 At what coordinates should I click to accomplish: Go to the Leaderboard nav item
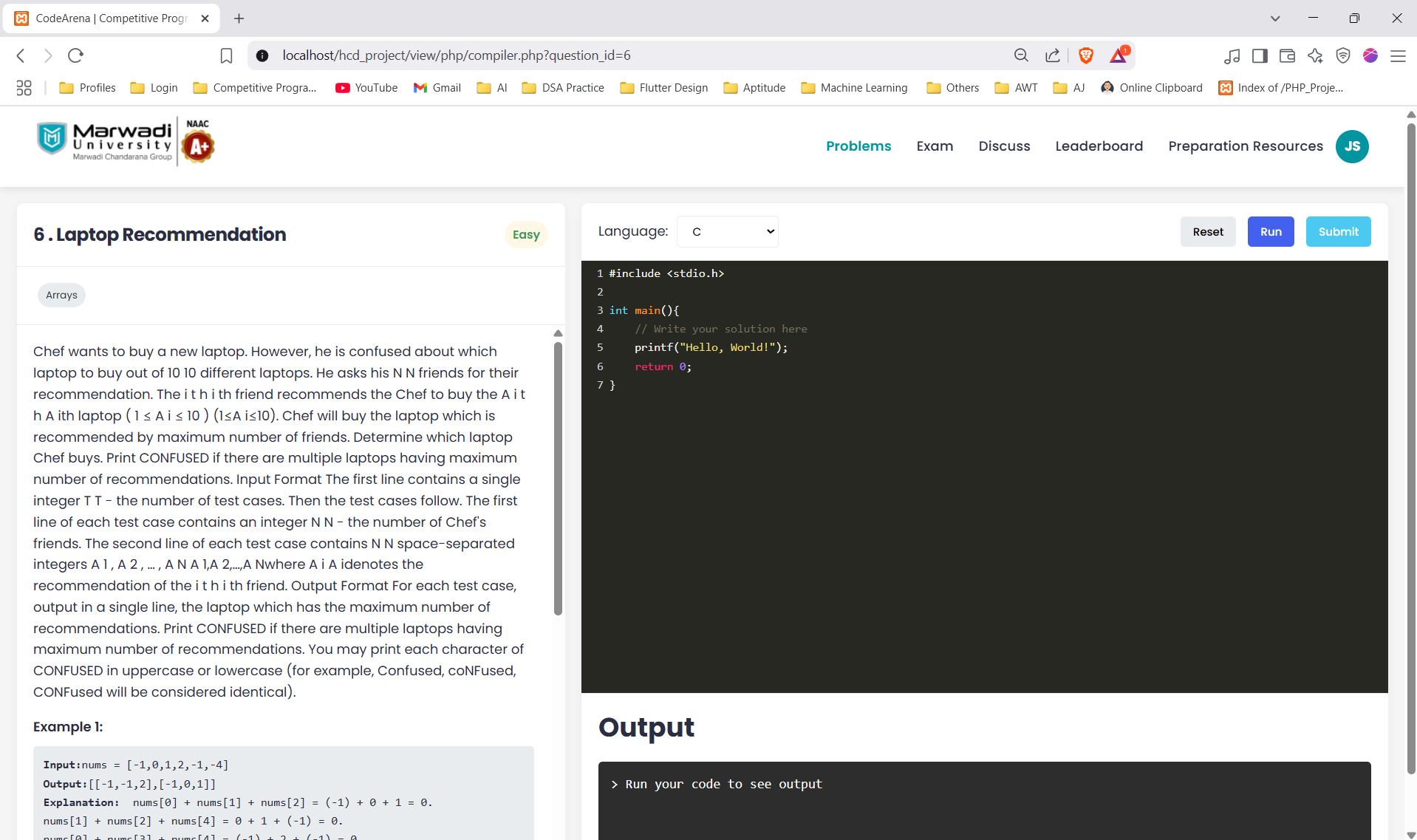(1099, 146)
